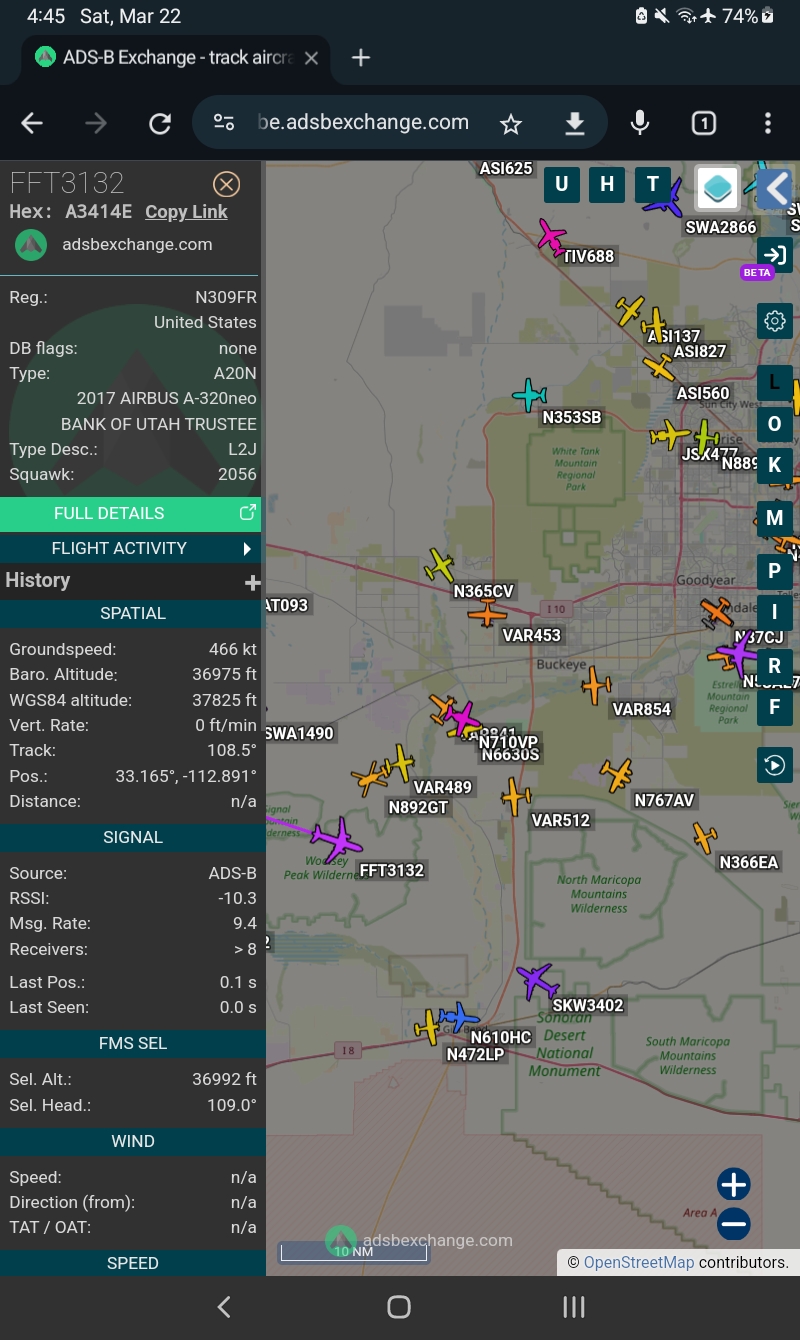Click the SPATIAL section header
Image resolution: width=800 pixels, height=1340 pixels.
pyautogui.click(x=133, y=613)
